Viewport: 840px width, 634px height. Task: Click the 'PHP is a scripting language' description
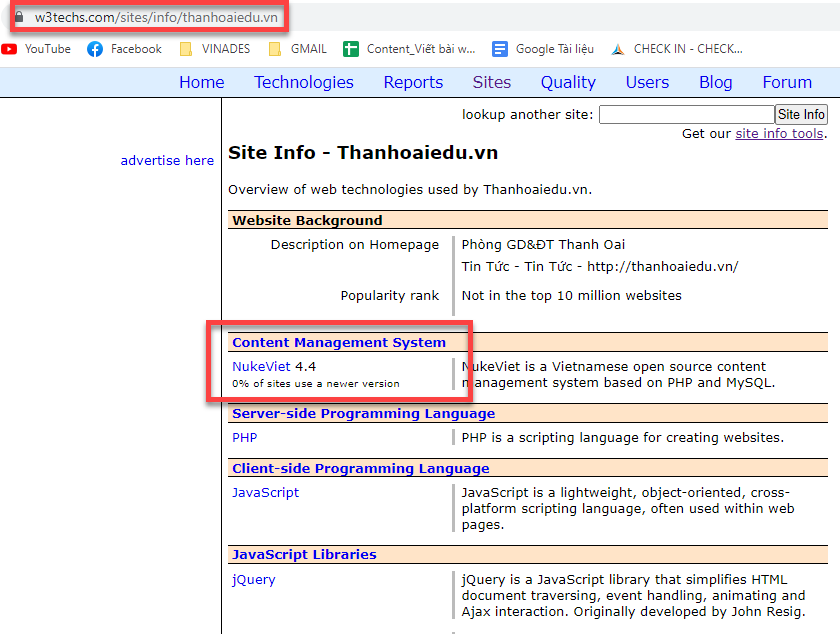coord(622,437)
